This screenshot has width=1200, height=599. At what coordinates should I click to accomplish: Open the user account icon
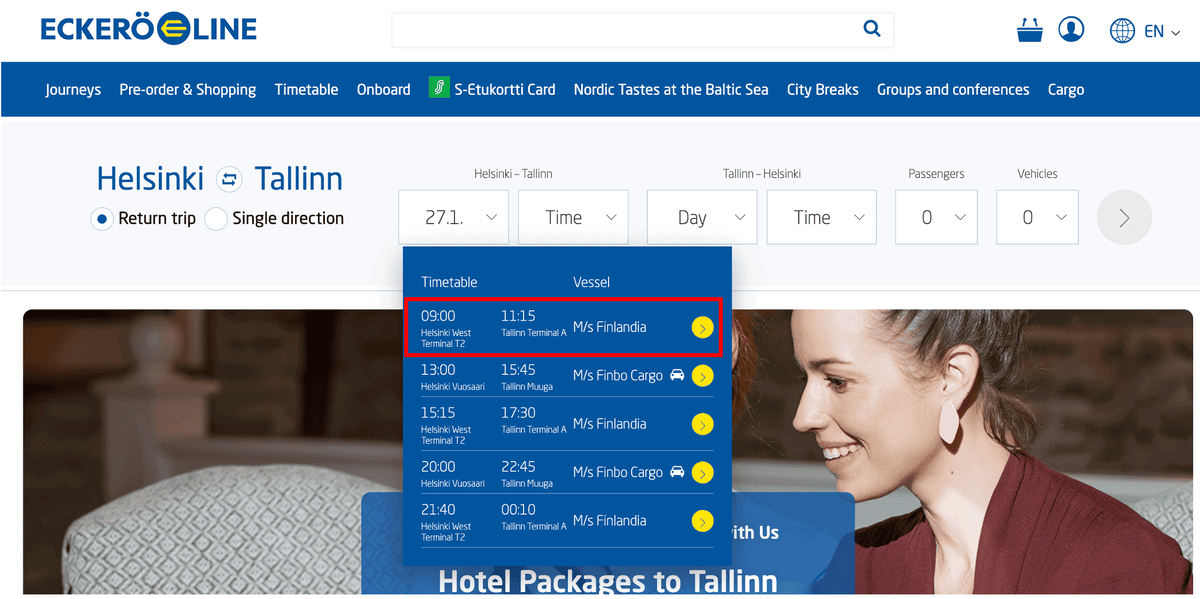click(1071, 30)
